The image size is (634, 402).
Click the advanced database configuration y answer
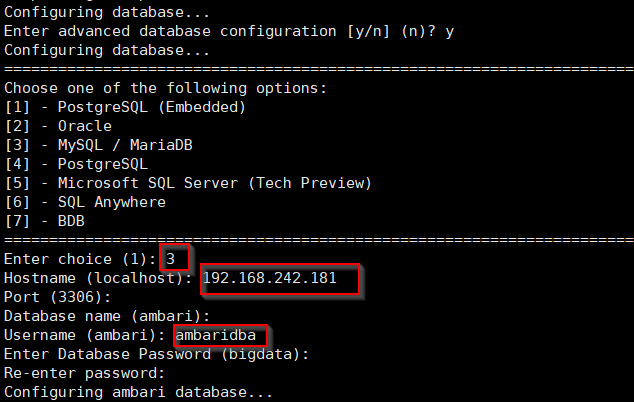click(449, 32)
